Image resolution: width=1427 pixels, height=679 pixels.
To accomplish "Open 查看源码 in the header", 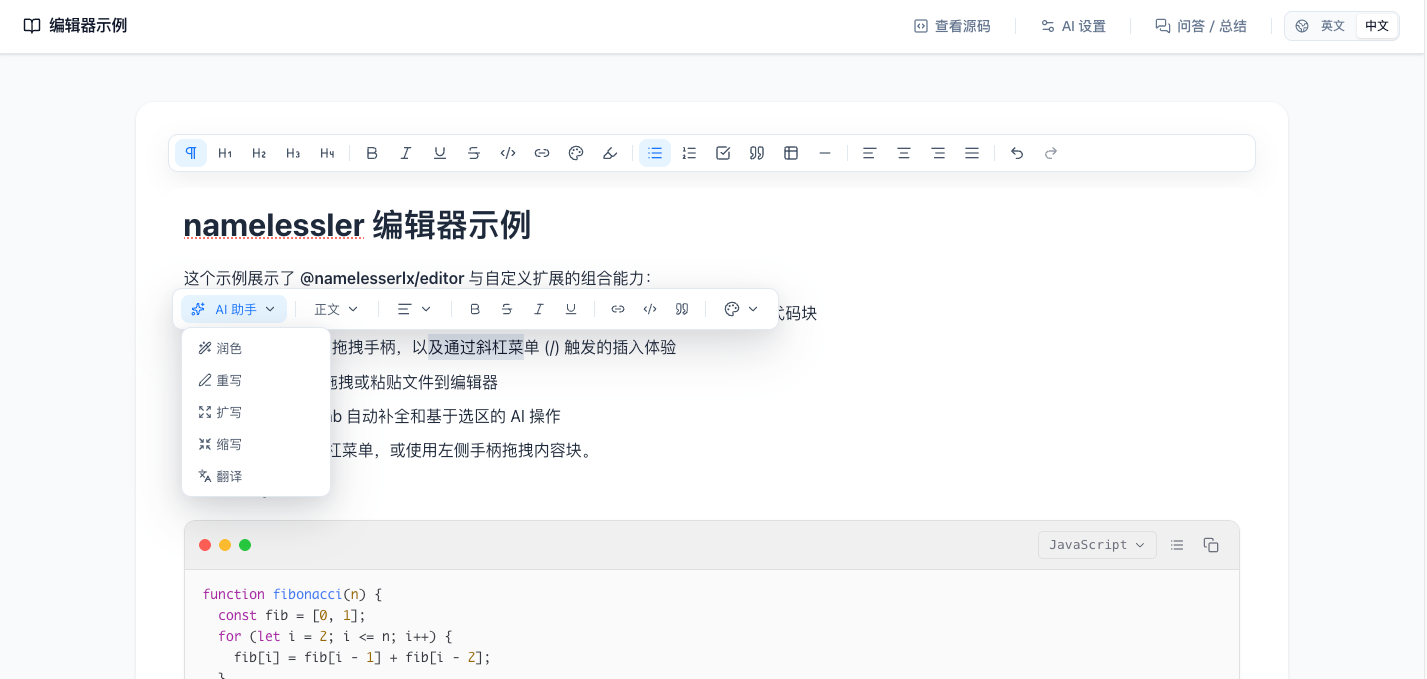I will point(952,26).
